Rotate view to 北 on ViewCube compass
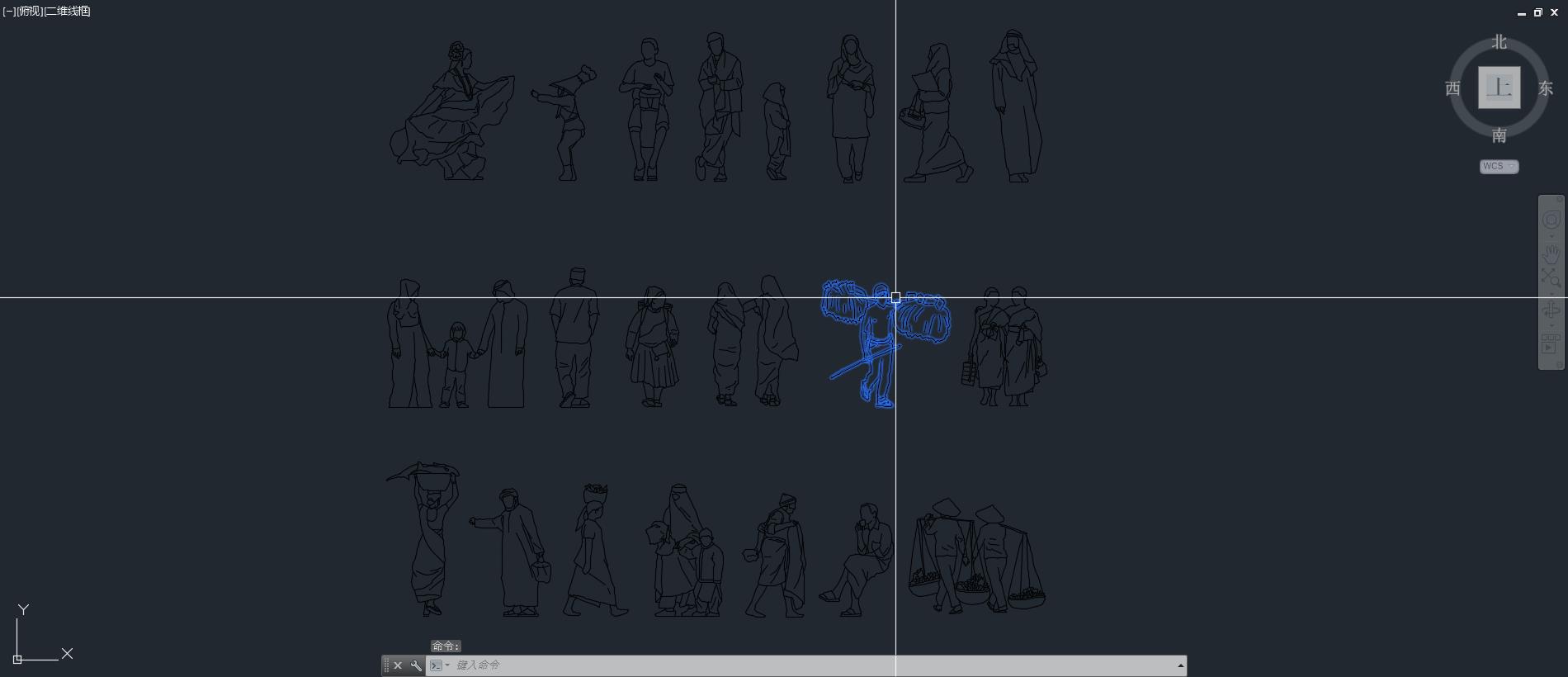Viewport: 1568px width, 677px height. [x=1499, y=42]
